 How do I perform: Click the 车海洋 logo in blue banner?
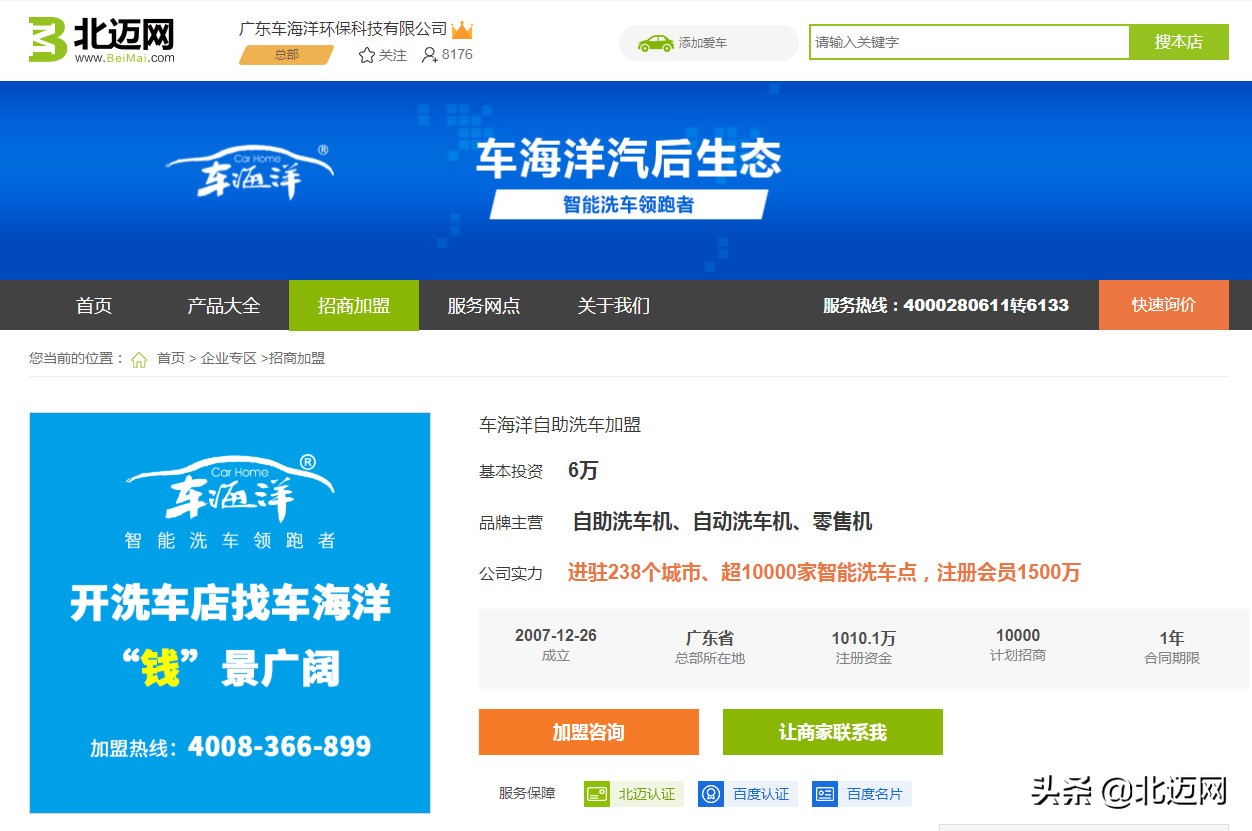point(250,170)
